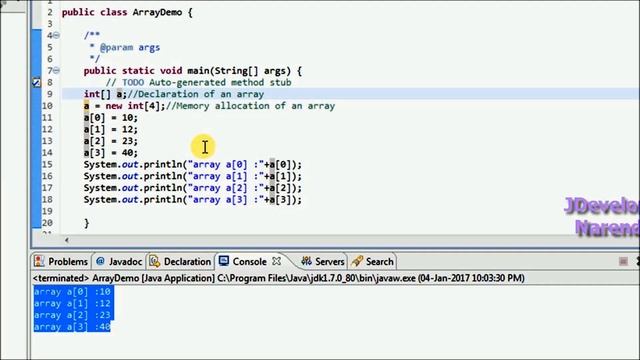The image size is (640, 360).
Task: Click the Console monitor icon
Action: click(x=224, y=261)
